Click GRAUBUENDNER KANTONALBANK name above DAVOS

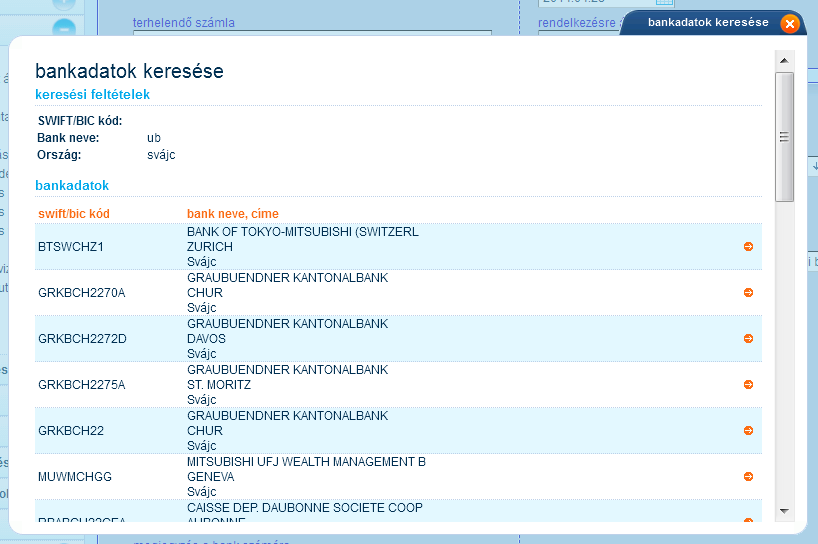(287, 324)
